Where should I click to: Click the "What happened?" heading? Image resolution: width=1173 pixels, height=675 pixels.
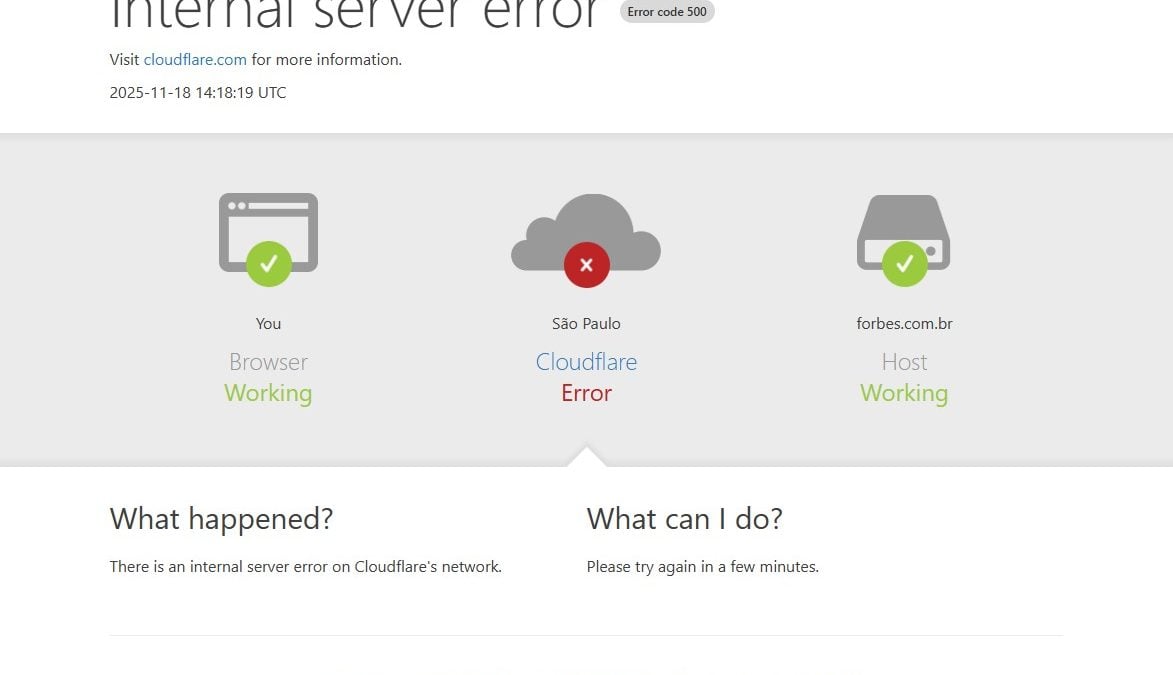point(221,519)
